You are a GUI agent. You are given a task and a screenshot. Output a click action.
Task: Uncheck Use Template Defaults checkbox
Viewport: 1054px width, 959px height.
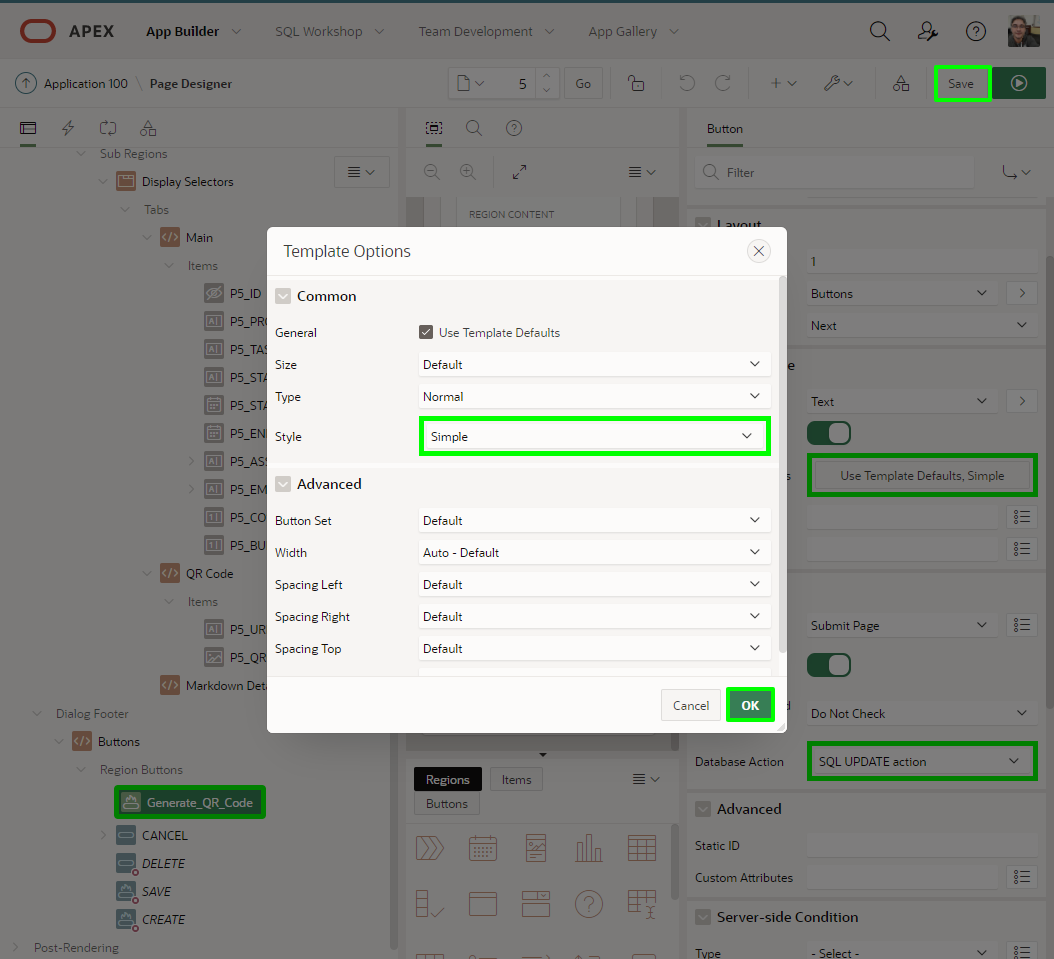tap(426, 332)
